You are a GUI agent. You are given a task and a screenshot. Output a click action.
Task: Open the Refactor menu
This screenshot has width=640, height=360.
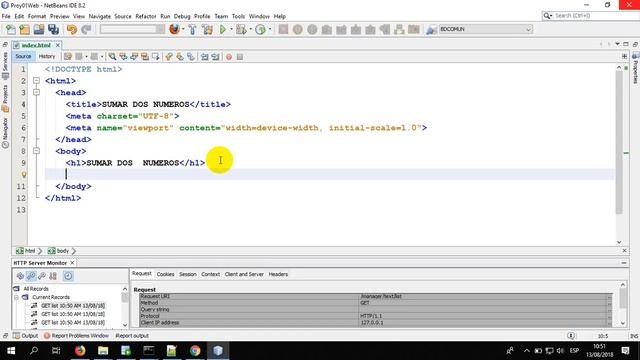tap(146, 16)
